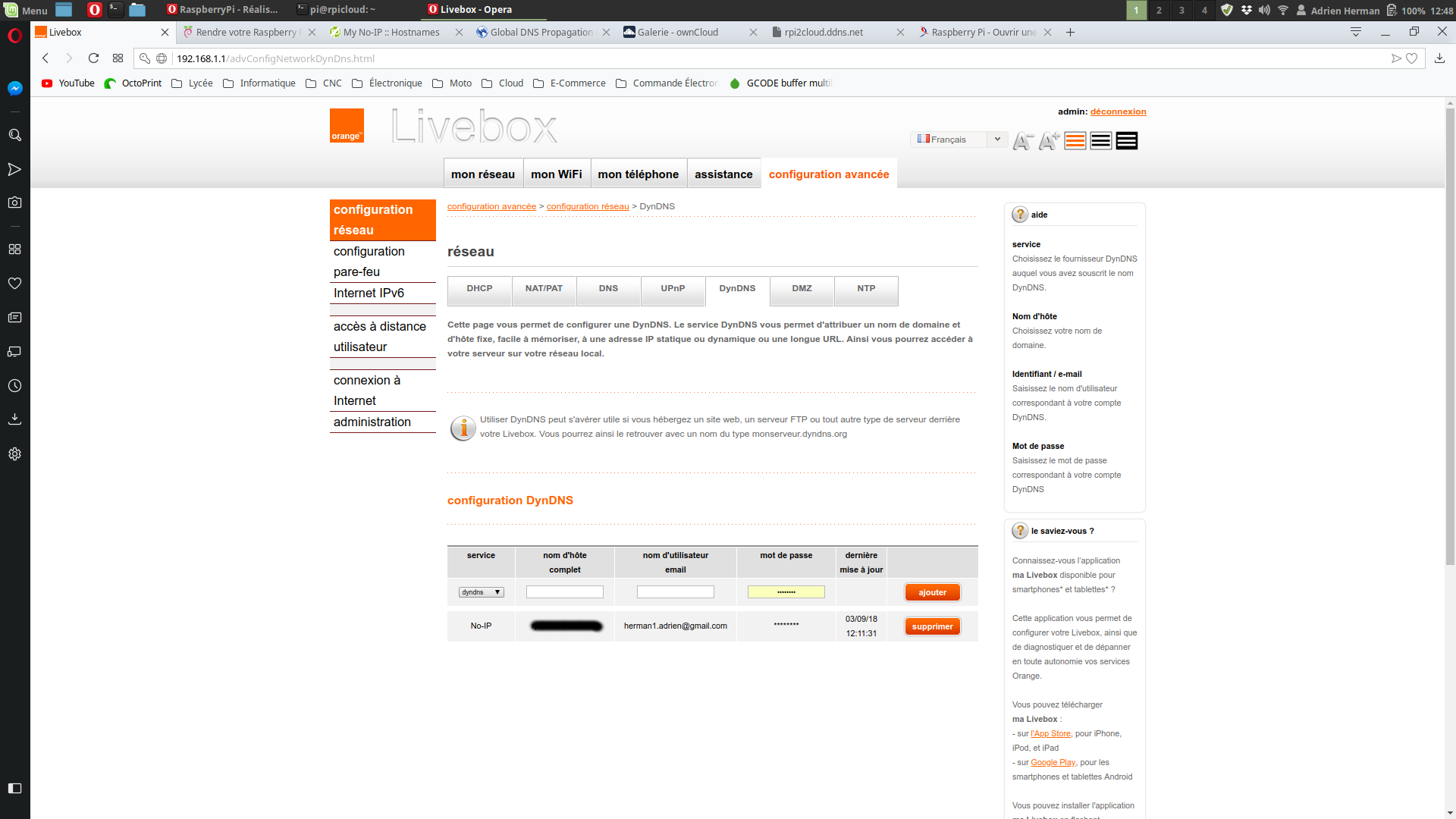
Task: Switch to mon réseau tab
Action: tap(482, 174)
